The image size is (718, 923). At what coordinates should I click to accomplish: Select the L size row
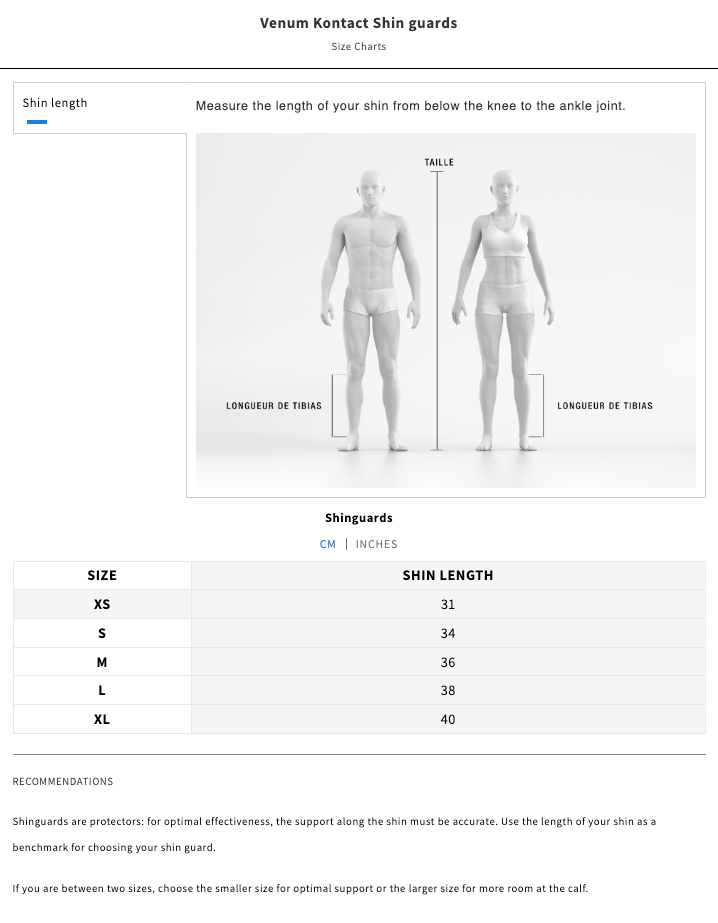(101, 690)
